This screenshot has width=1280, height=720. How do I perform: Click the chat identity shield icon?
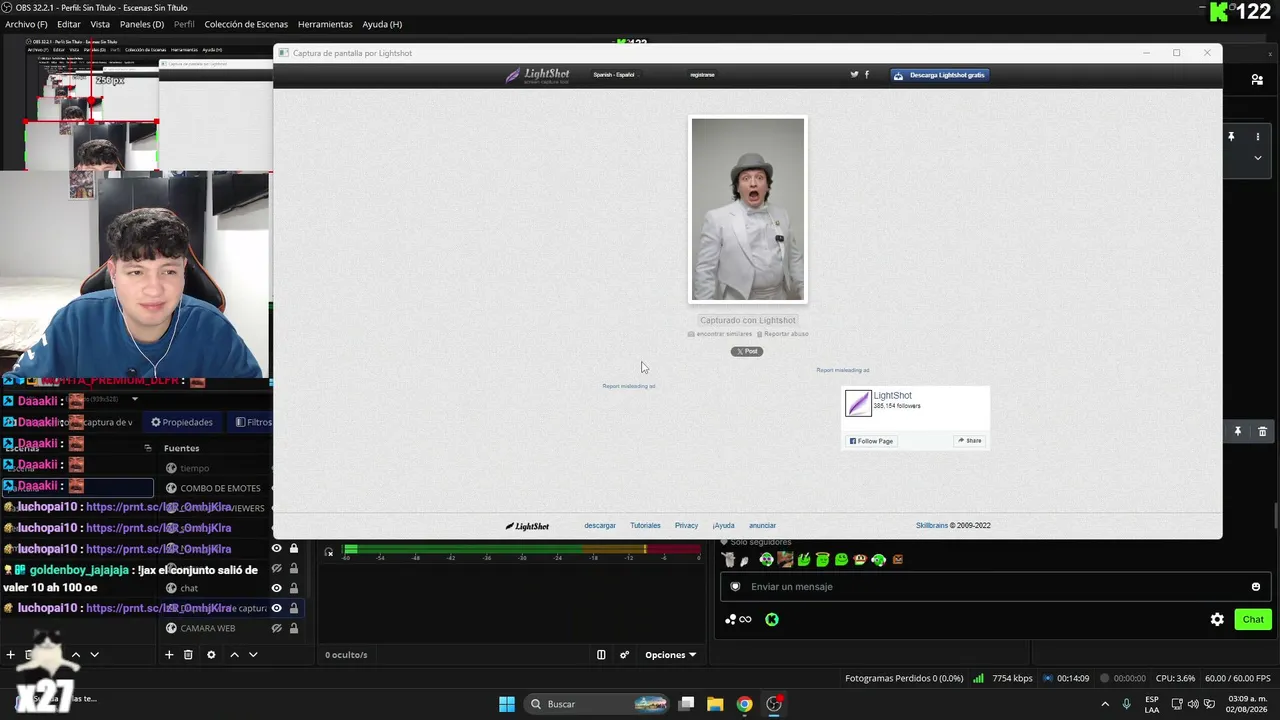coord(735,587)
